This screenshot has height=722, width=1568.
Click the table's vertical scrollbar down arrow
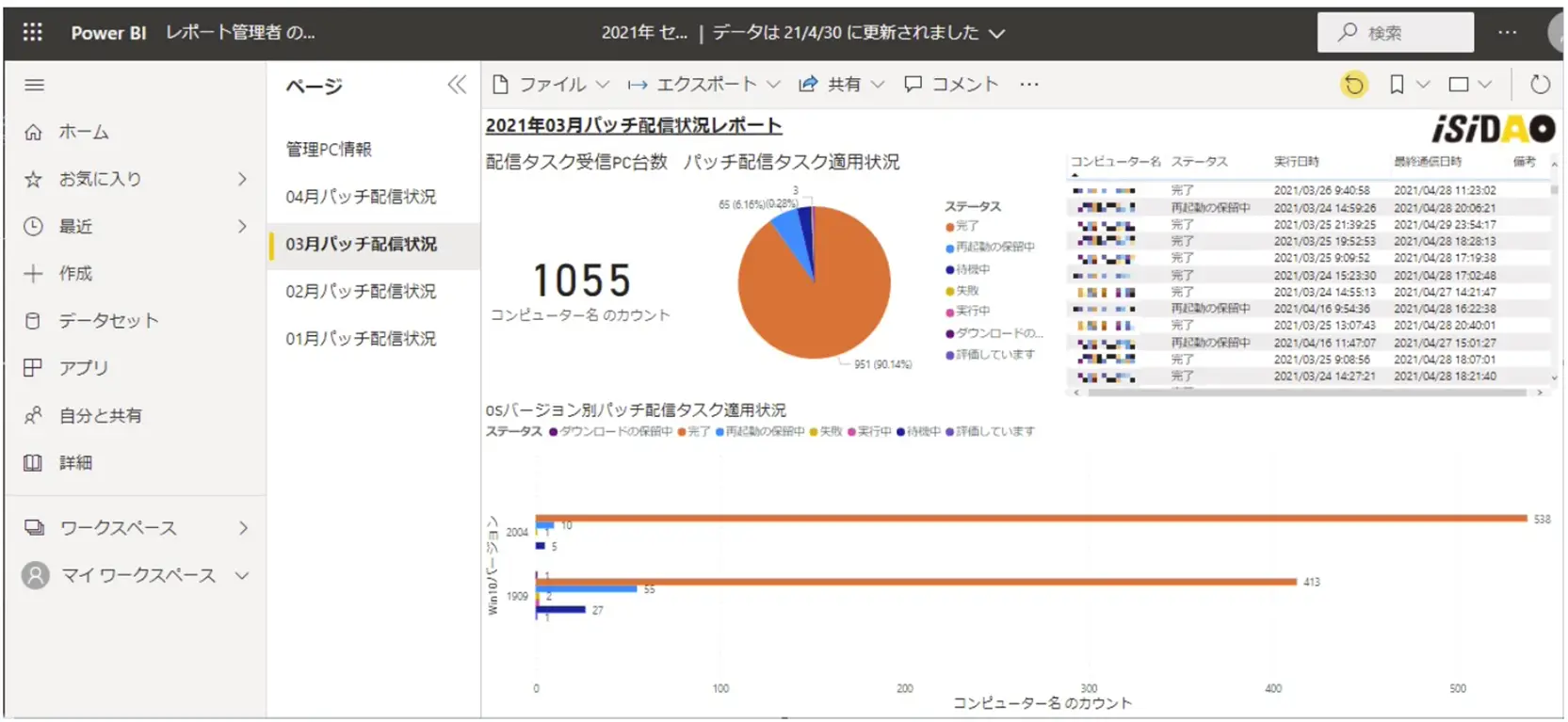1554,377
